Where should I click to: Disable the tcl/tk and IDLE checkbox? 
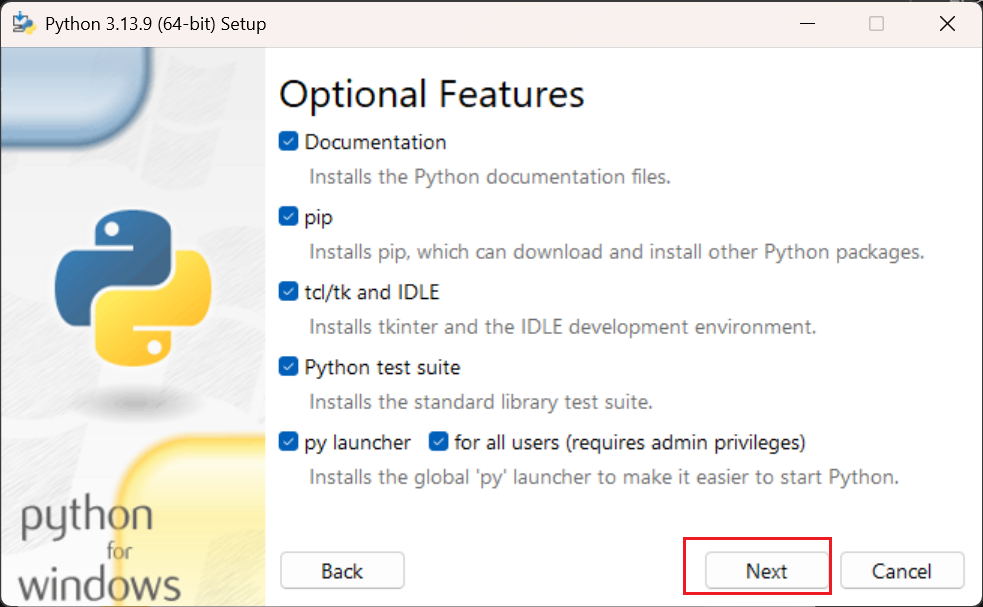tap(288, 292)
